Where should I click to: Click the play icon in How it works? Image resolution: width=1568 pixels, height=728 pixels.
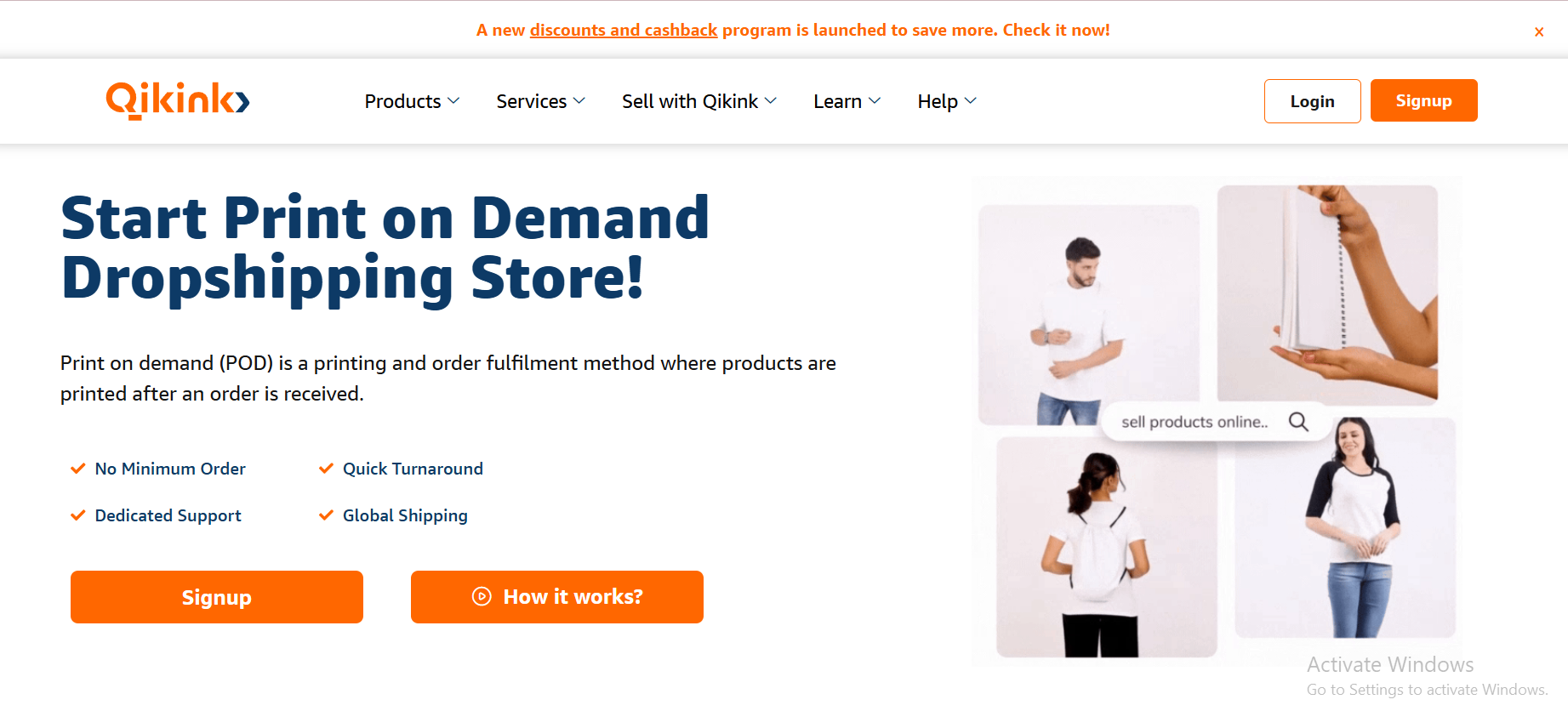click(482, 596)
